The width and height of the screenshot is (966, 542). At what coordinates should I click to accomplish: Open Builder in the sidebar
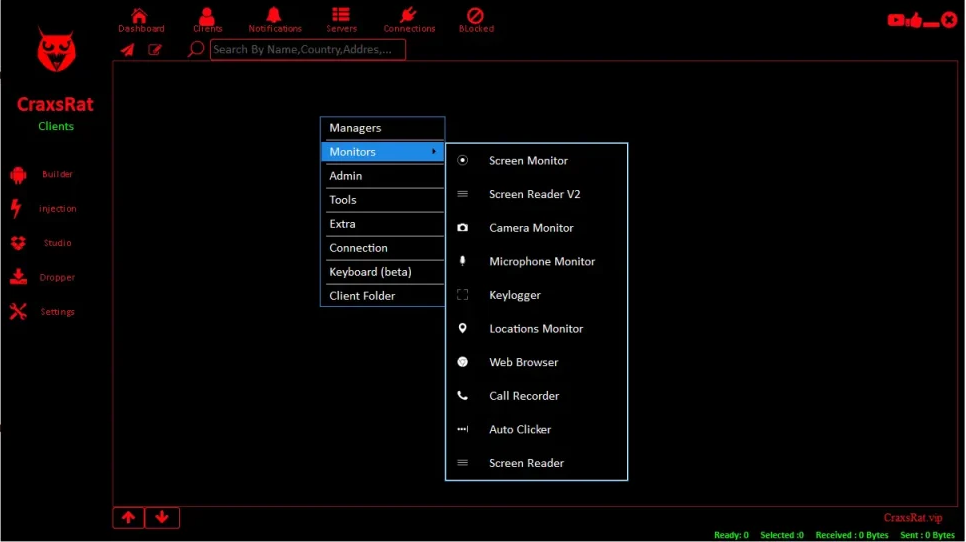coord(42,175)
